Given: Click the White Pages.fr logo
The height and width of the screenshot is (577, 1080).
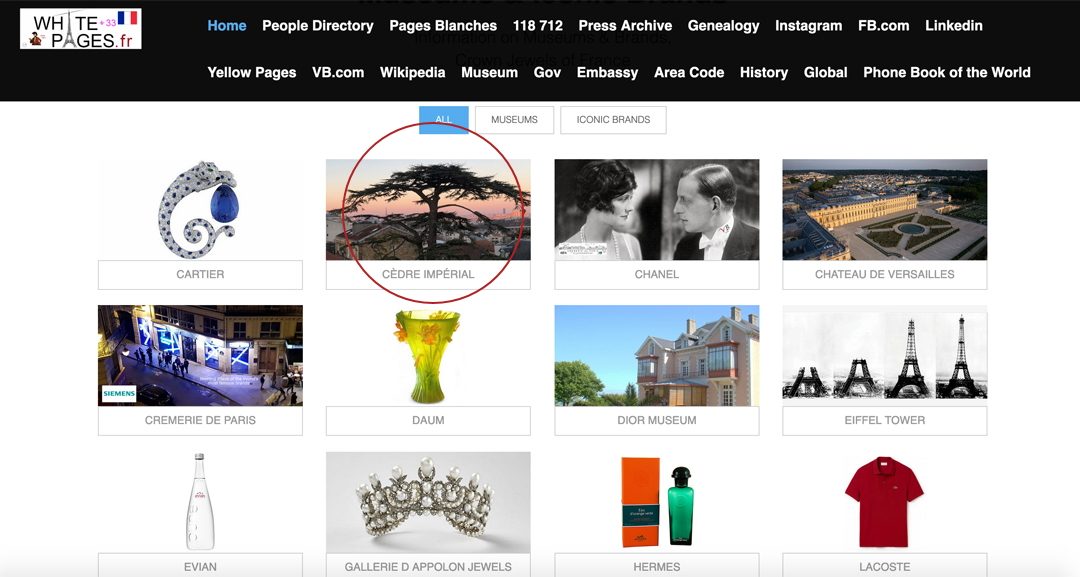Looking at the screenshot, I should point(81,29).
